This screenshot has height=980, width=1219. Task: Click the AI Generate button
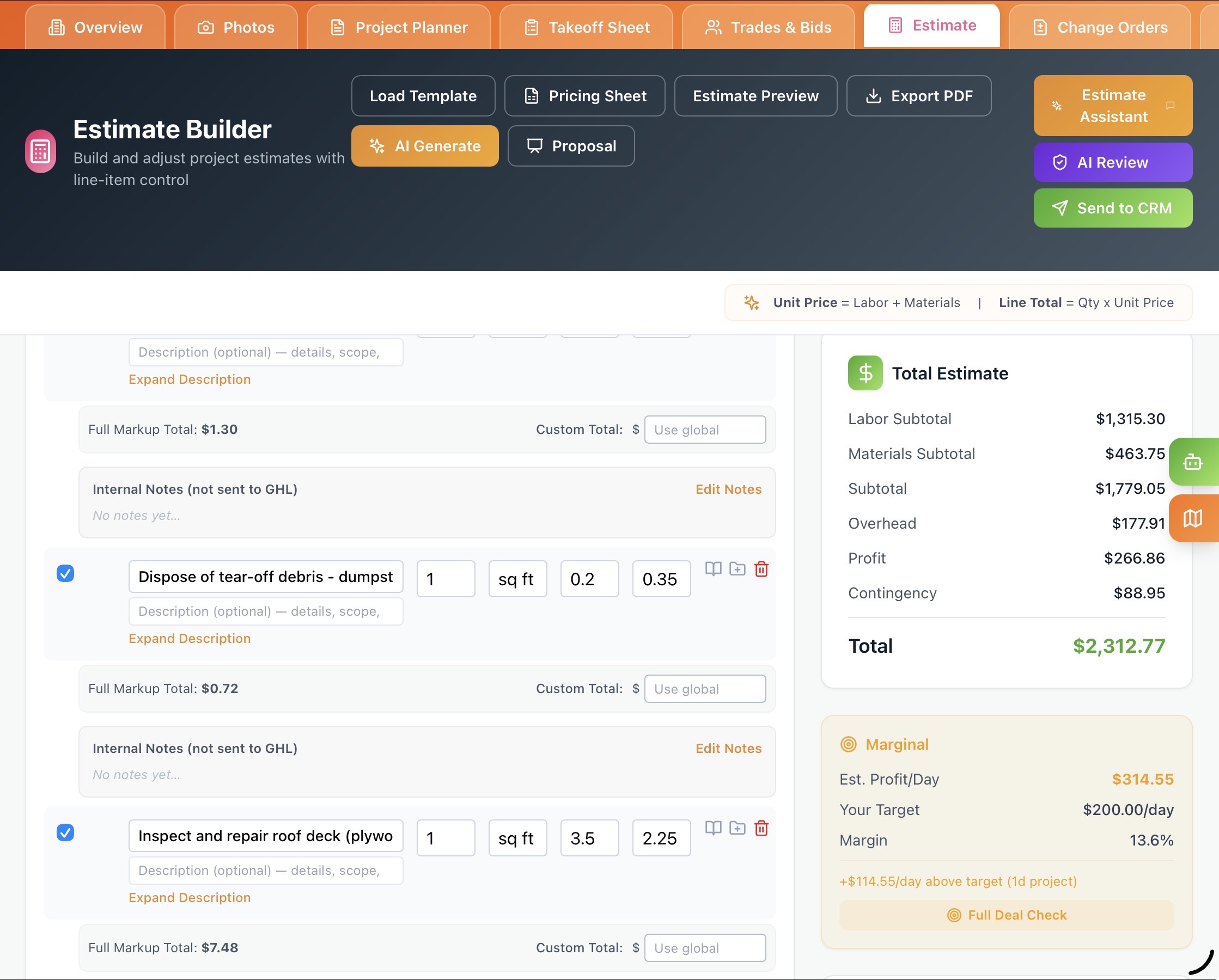(x=425, y=146)
